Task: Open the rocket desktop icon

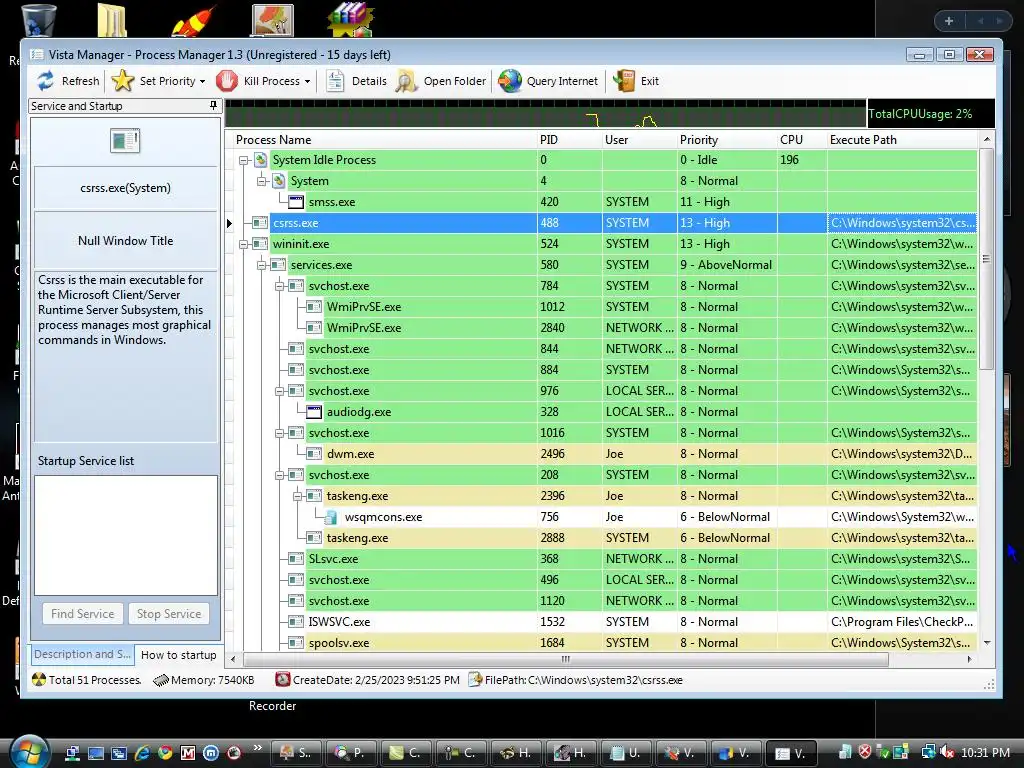Action: 194,20
